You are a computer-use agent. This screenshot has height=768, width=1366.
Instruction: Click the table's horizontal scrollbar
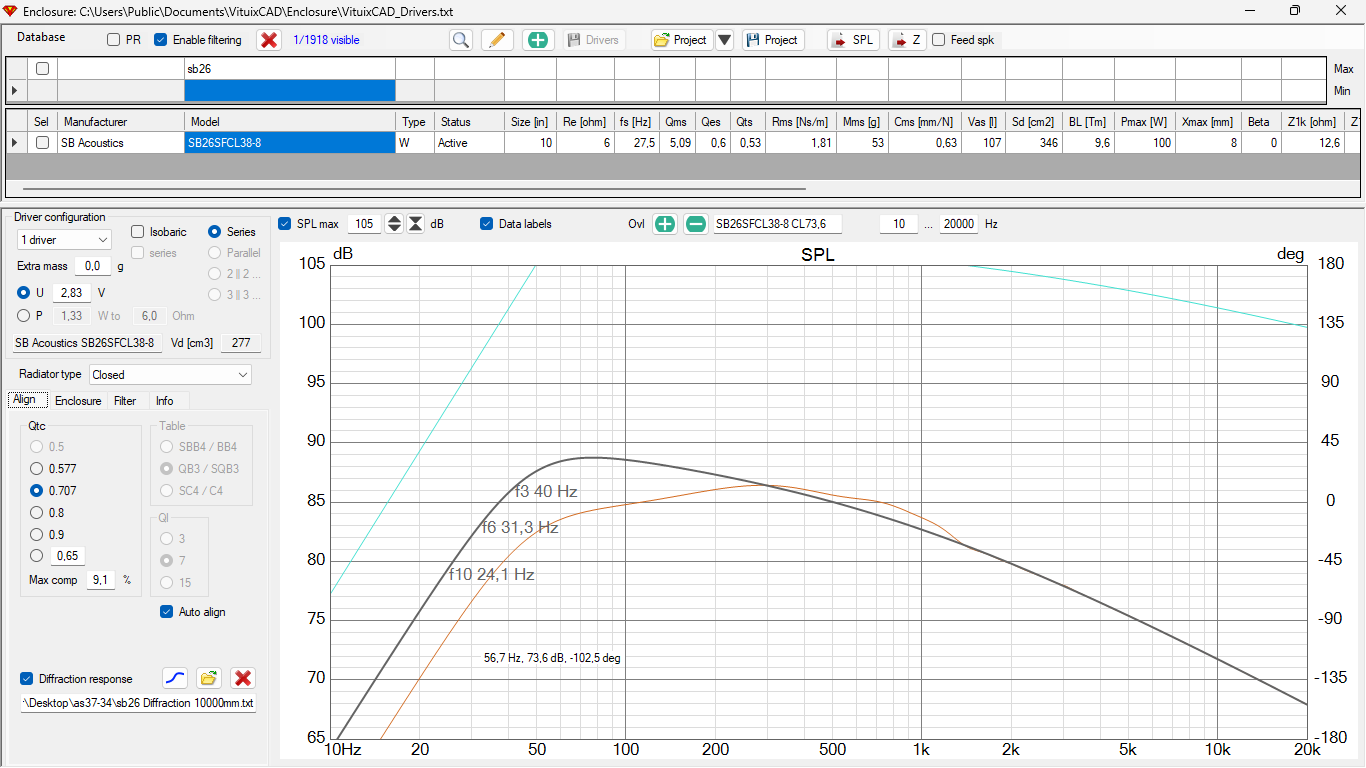pyautogui.click(x=414, y=188)
